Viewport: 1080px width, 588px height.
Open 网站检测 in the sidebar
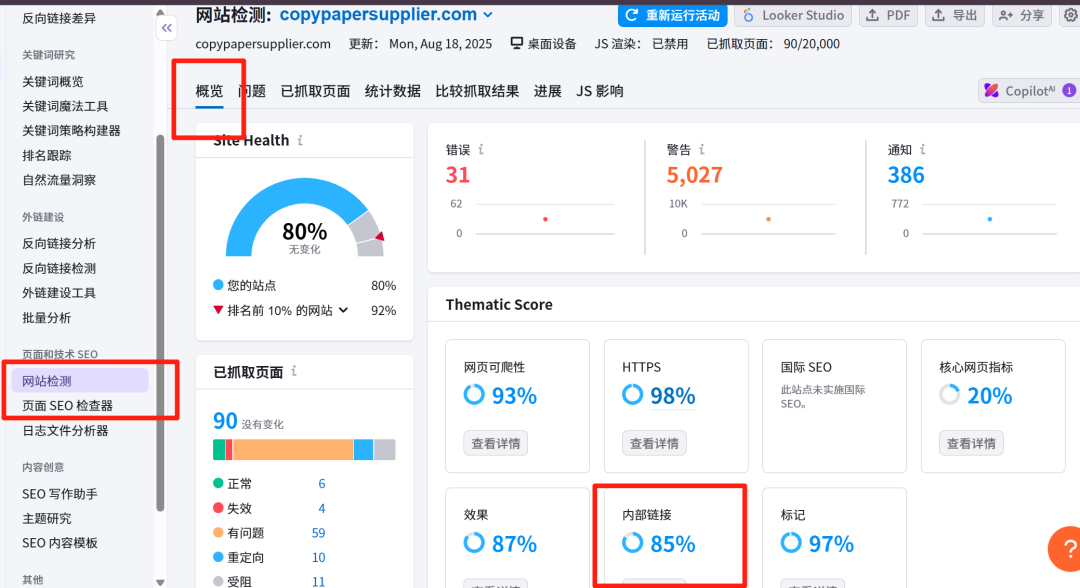pyautogui.click(x=79, y=381)
